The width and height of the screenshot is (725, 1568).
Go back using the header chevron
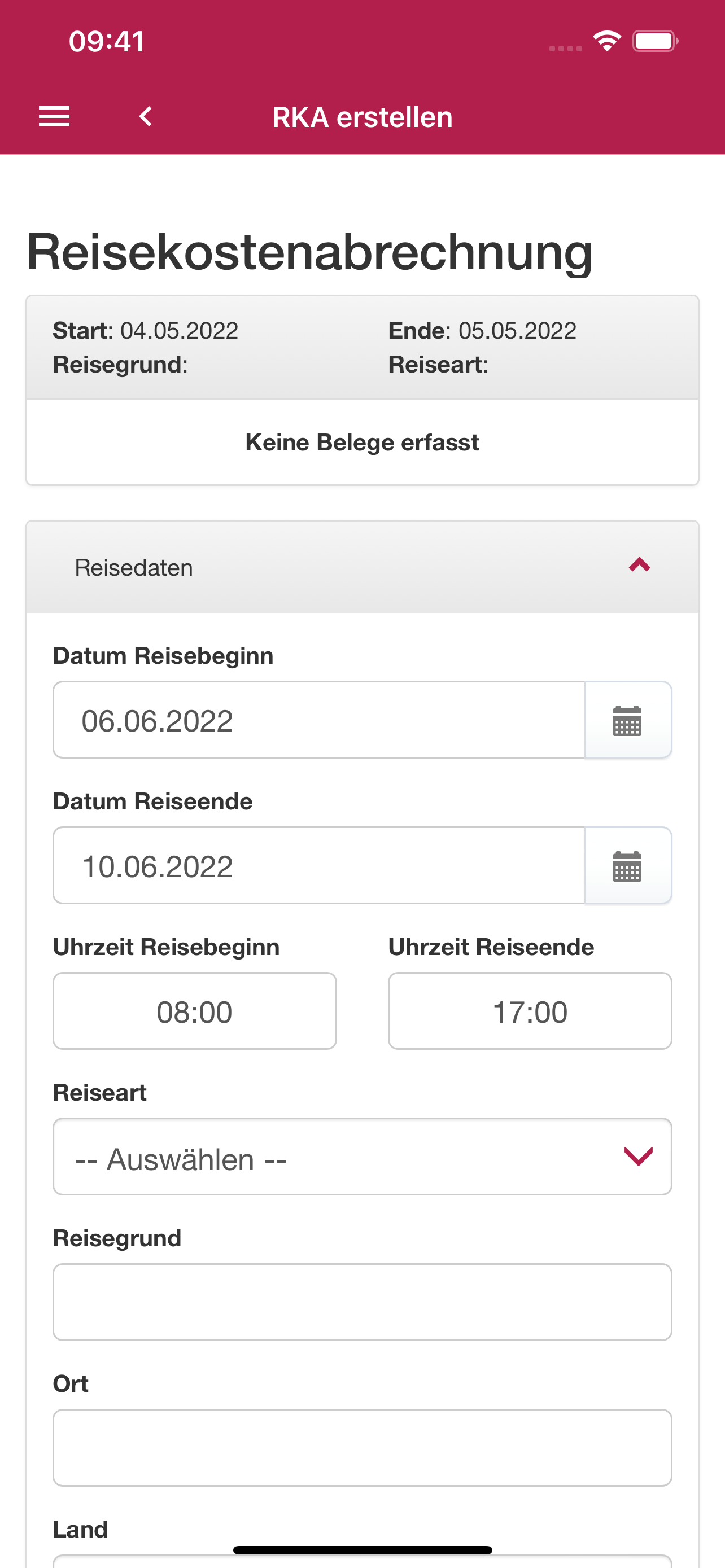pos(146,116)
